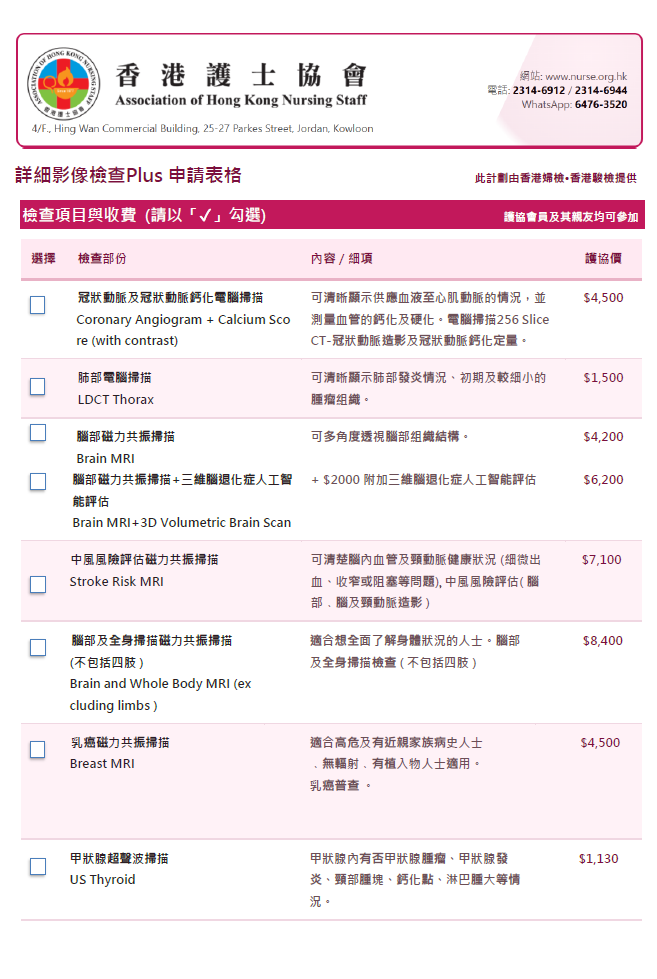Viewport: 657px width, 979px height.
Task: Tick the Coronary Angiogram + Calcium Score checkbox
Action: (37, 305)
